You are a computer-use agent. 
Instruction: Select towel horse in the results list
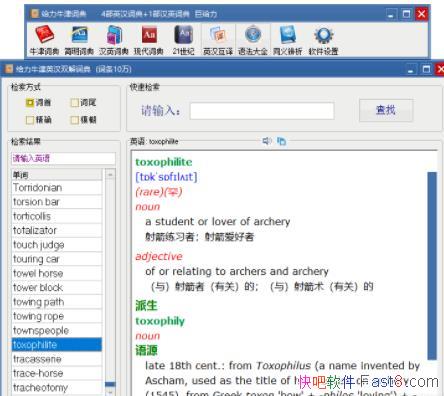(x=57, y=274)
